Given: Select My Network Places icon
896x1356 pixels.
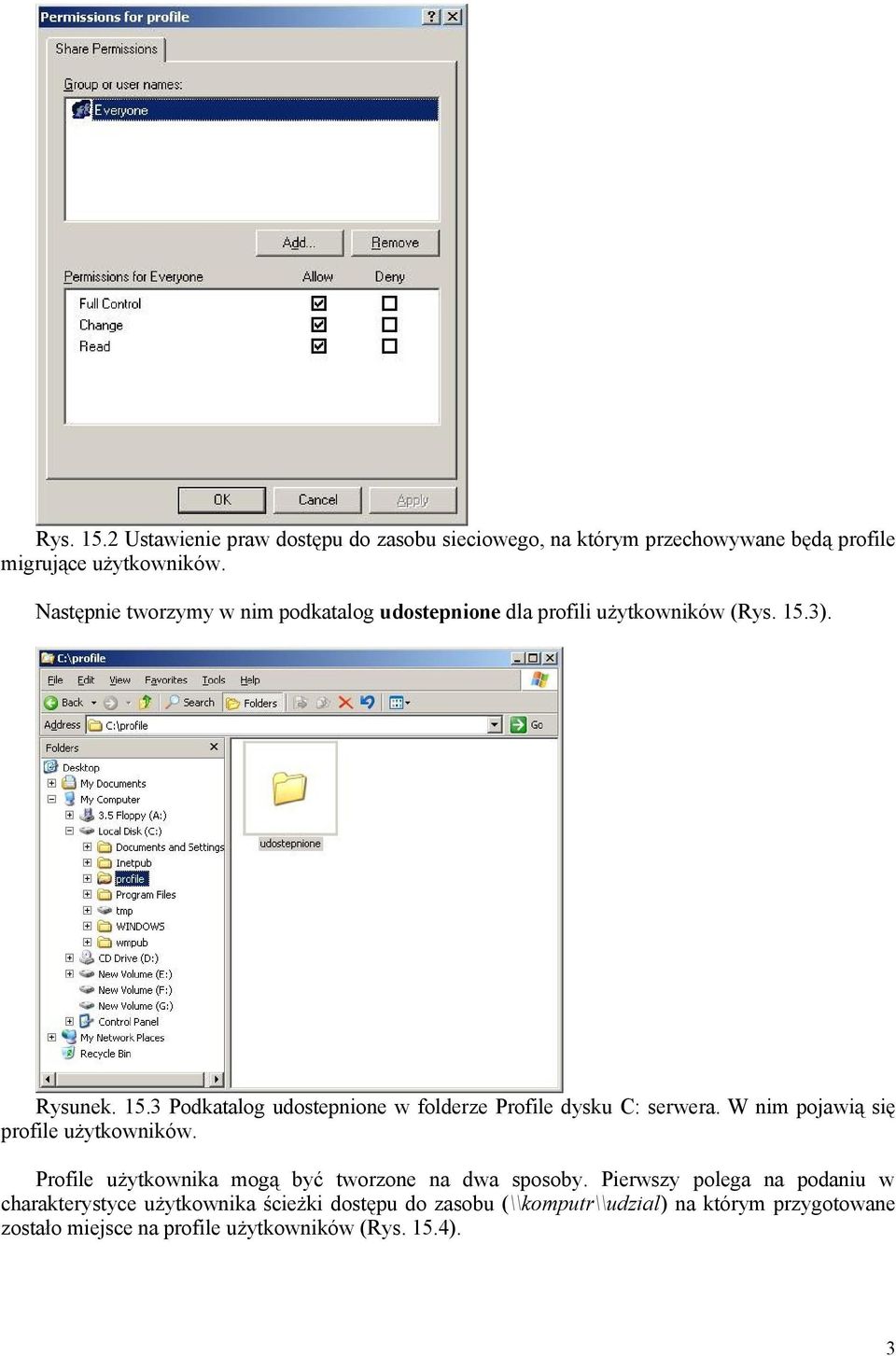Looking at the screenshot, I should 69,1037.
